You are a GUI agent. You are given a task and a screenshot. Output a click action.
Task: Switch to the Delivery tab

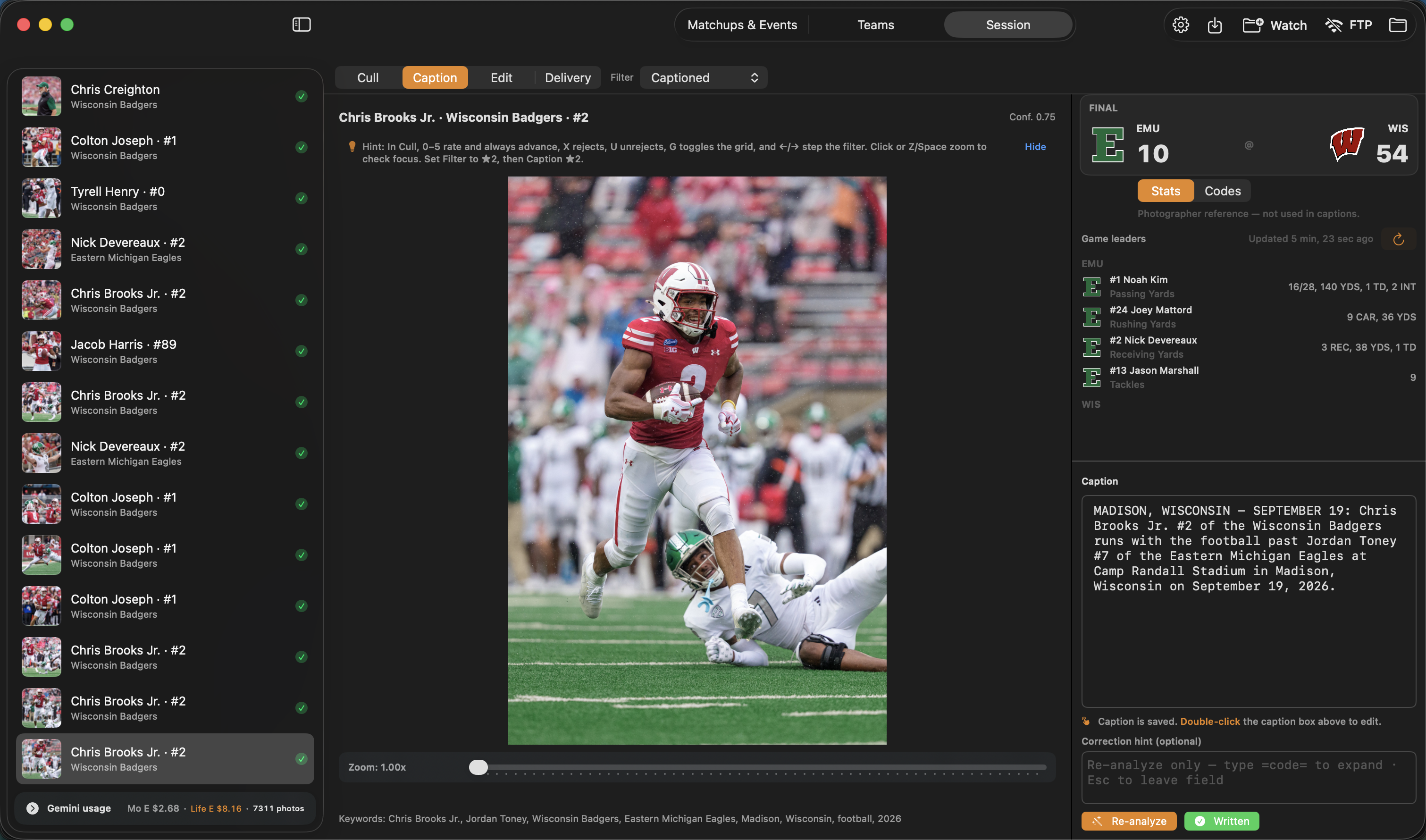568,77
